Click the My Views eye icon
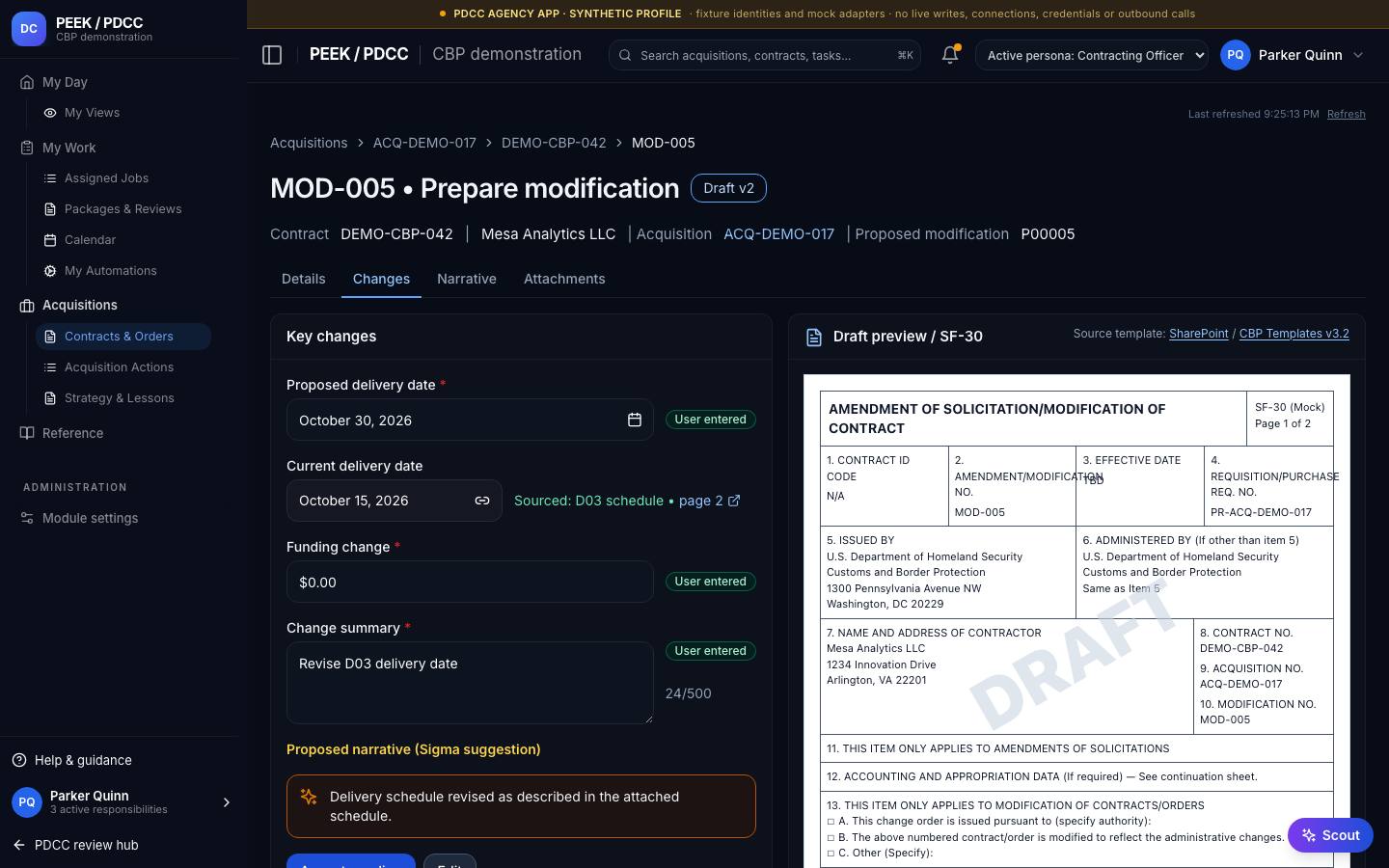This screenshot has height=868, width=1389. 50,113
